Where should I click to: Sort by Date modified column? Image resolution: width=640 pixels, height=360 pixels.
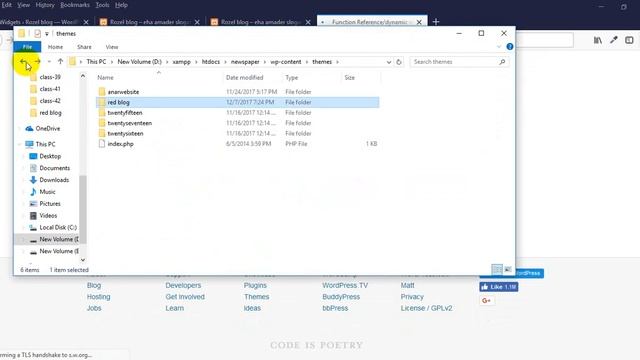click(x=244, y=78)
